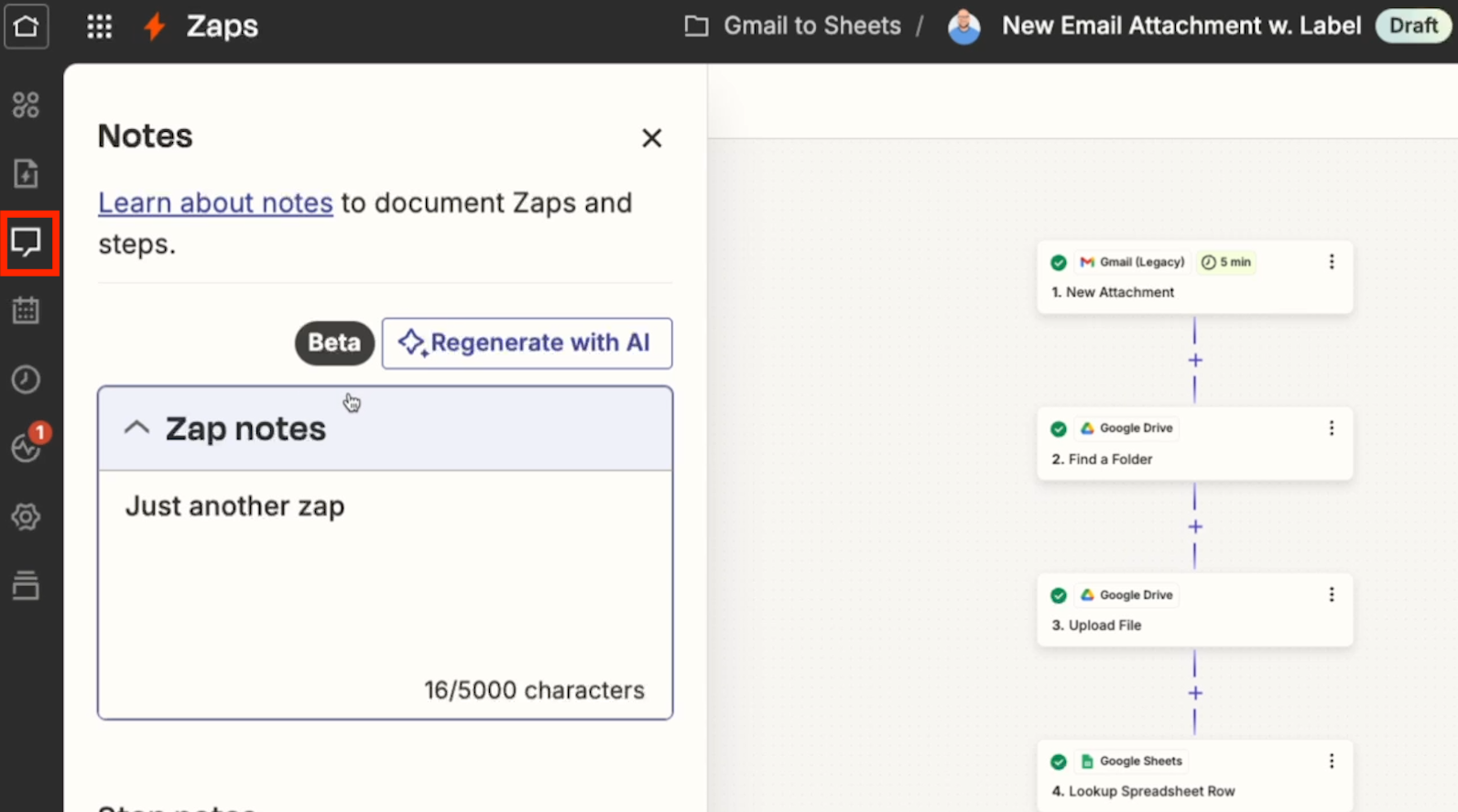Open the Zaps section title

pyautogui.click(x=222, y=26)
